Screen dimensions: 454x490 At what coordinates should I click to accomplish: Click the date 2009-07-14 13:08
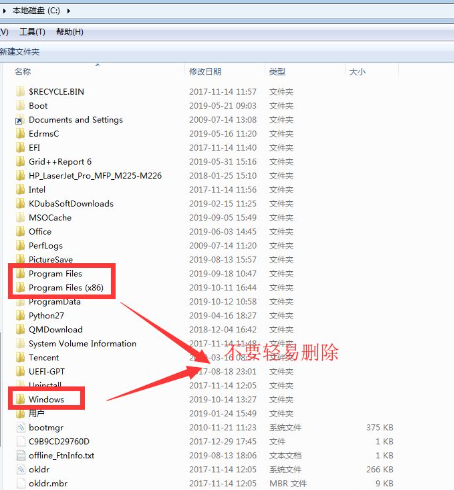click(223, 119)
